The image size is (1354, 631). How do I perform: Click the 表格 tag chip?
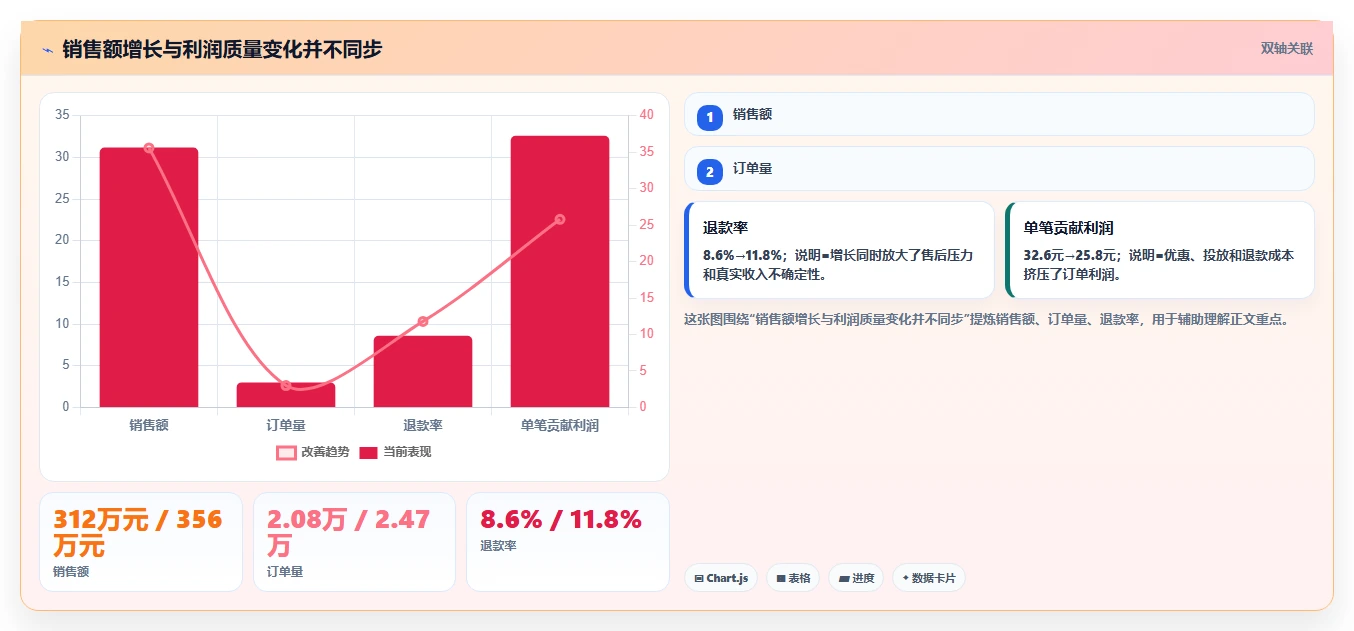pyautogui.click(x=793, y=578)
